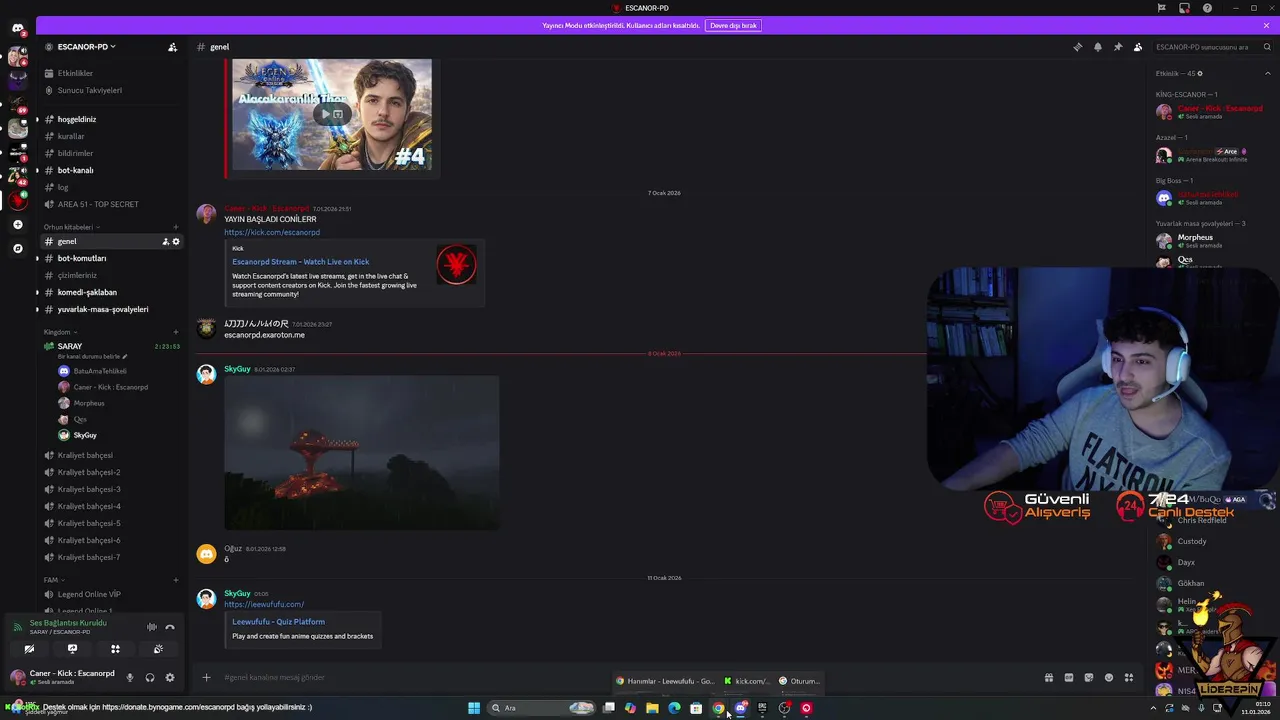Open Leewufufu - Quiz Platform embed title
The width and height of the screenshot is (1280, 720).
[x=278, y=622]
